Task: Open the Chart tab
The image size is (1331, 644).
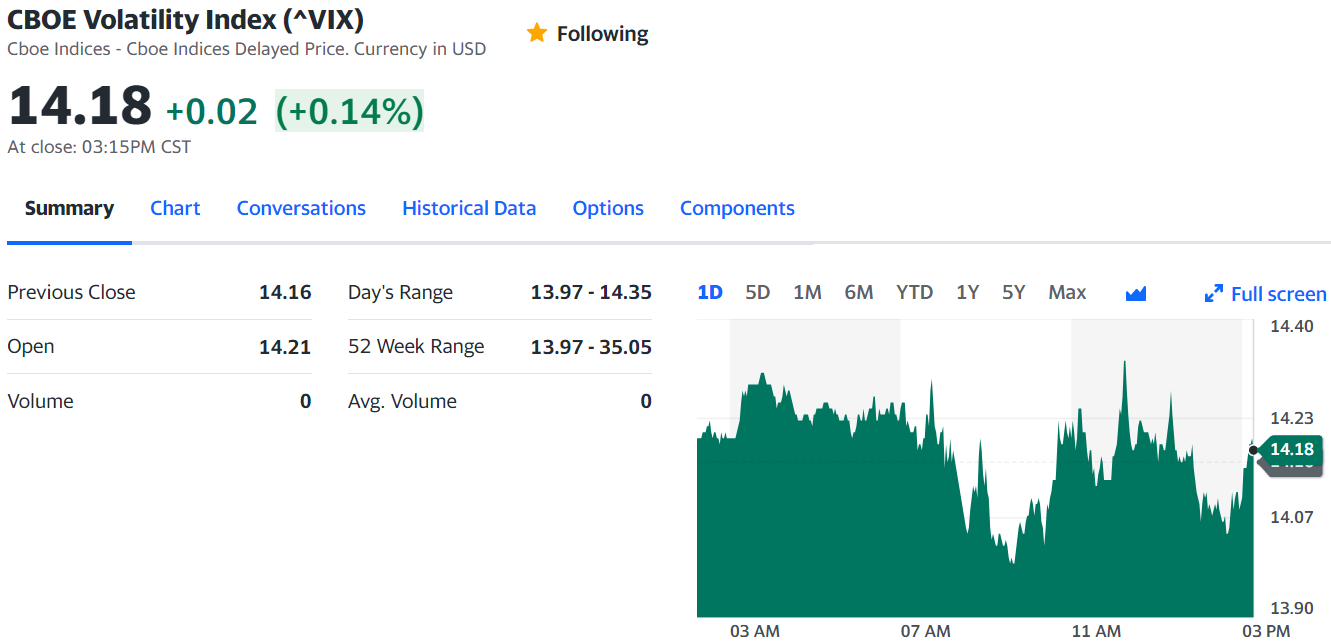Action: coord(175,208)
